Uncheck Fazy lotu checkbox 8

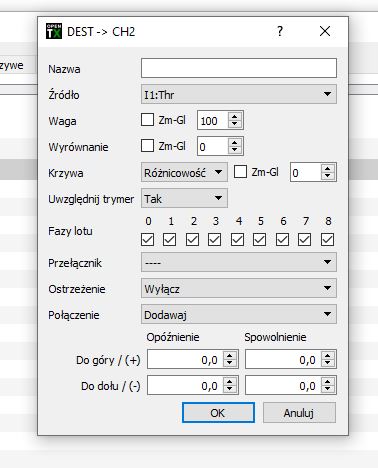[327, 240]
